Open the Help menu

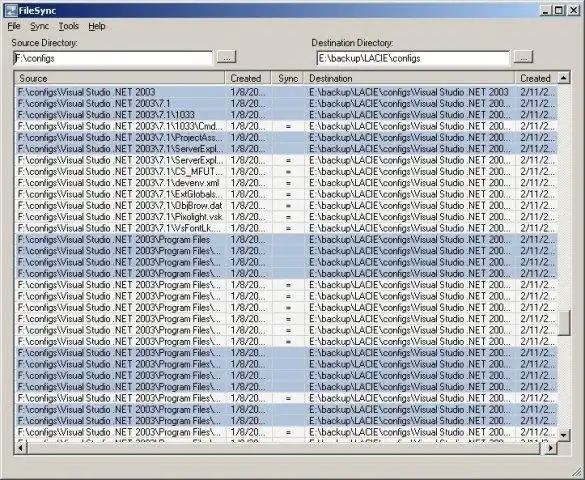pyautogui.click(x=97, y=26)
